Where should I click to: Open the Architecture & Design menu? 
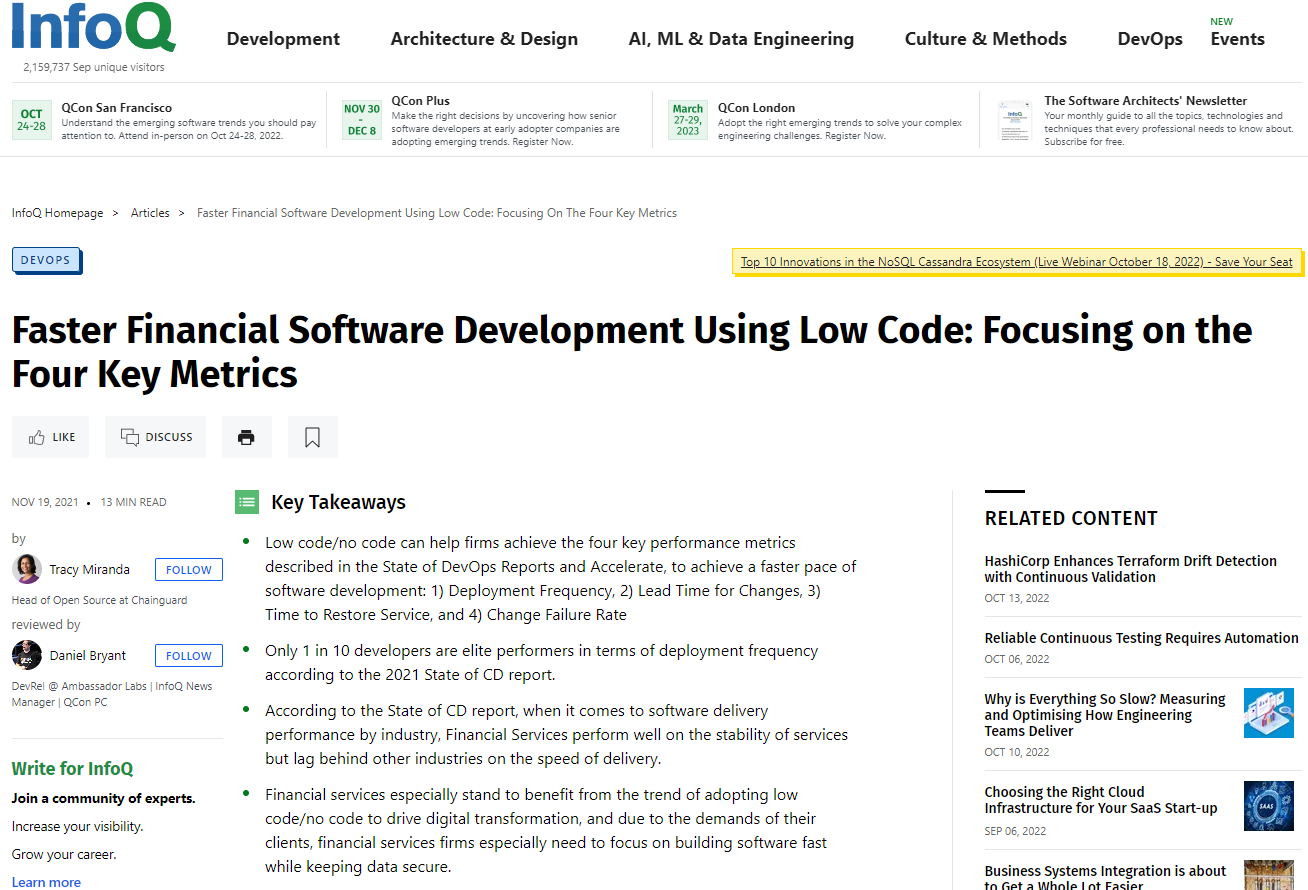point(484,39)
